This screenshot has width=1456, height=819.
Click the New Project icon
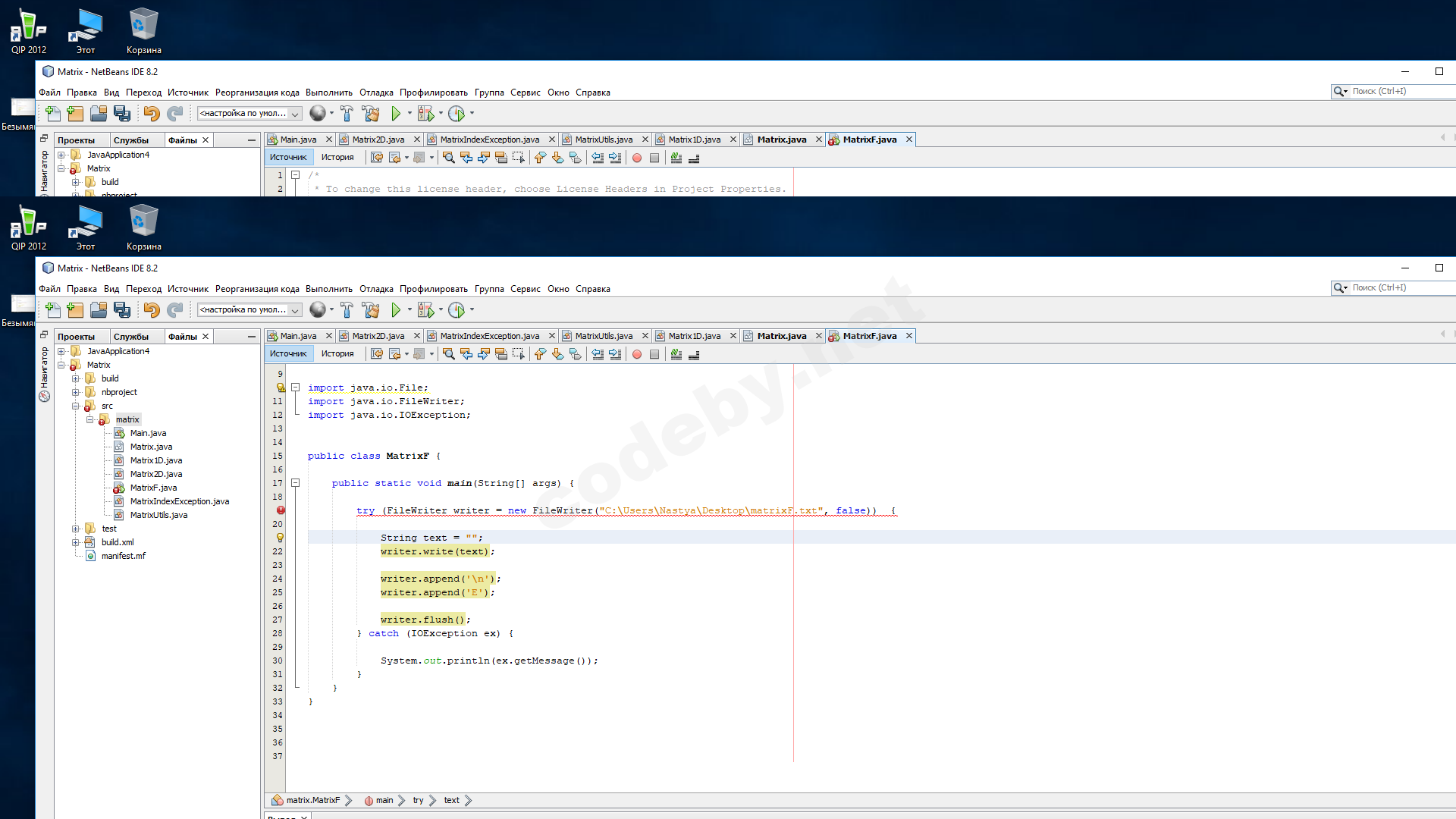pos(75,310)
